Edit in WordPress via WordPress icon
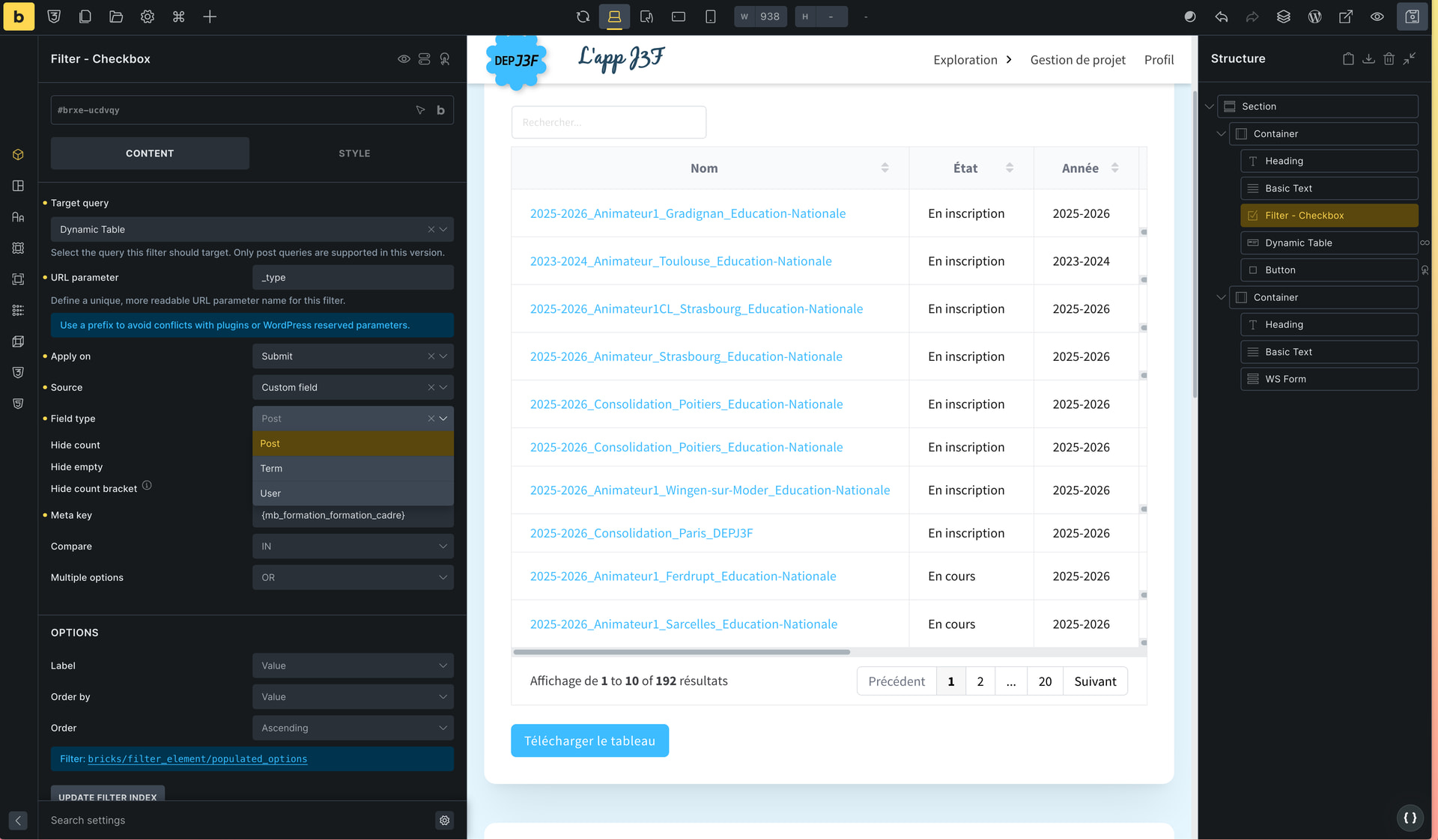 click(1314, 16)
